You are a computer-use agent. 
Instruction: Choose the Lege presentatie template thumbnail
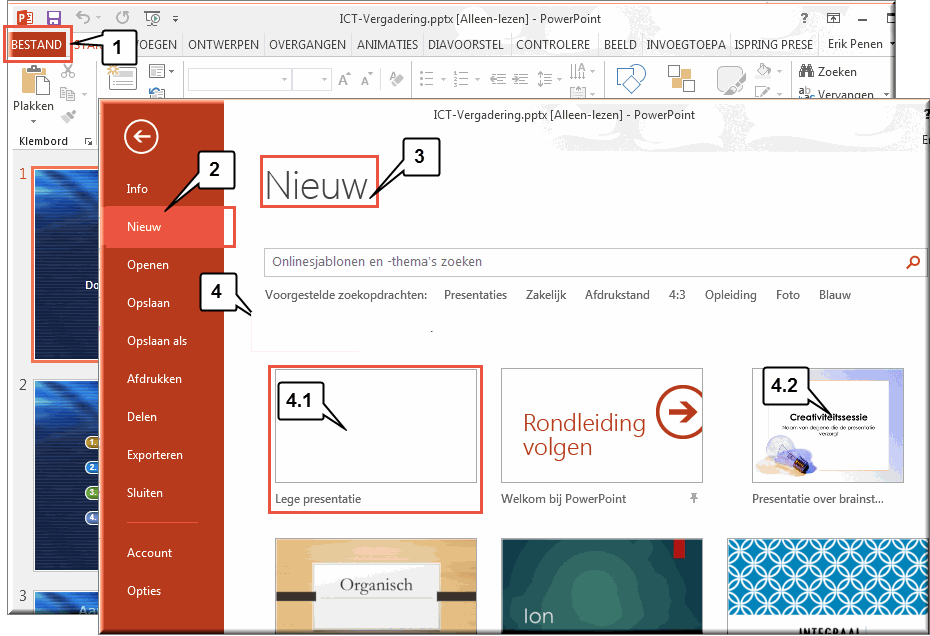tap(375, 426)
